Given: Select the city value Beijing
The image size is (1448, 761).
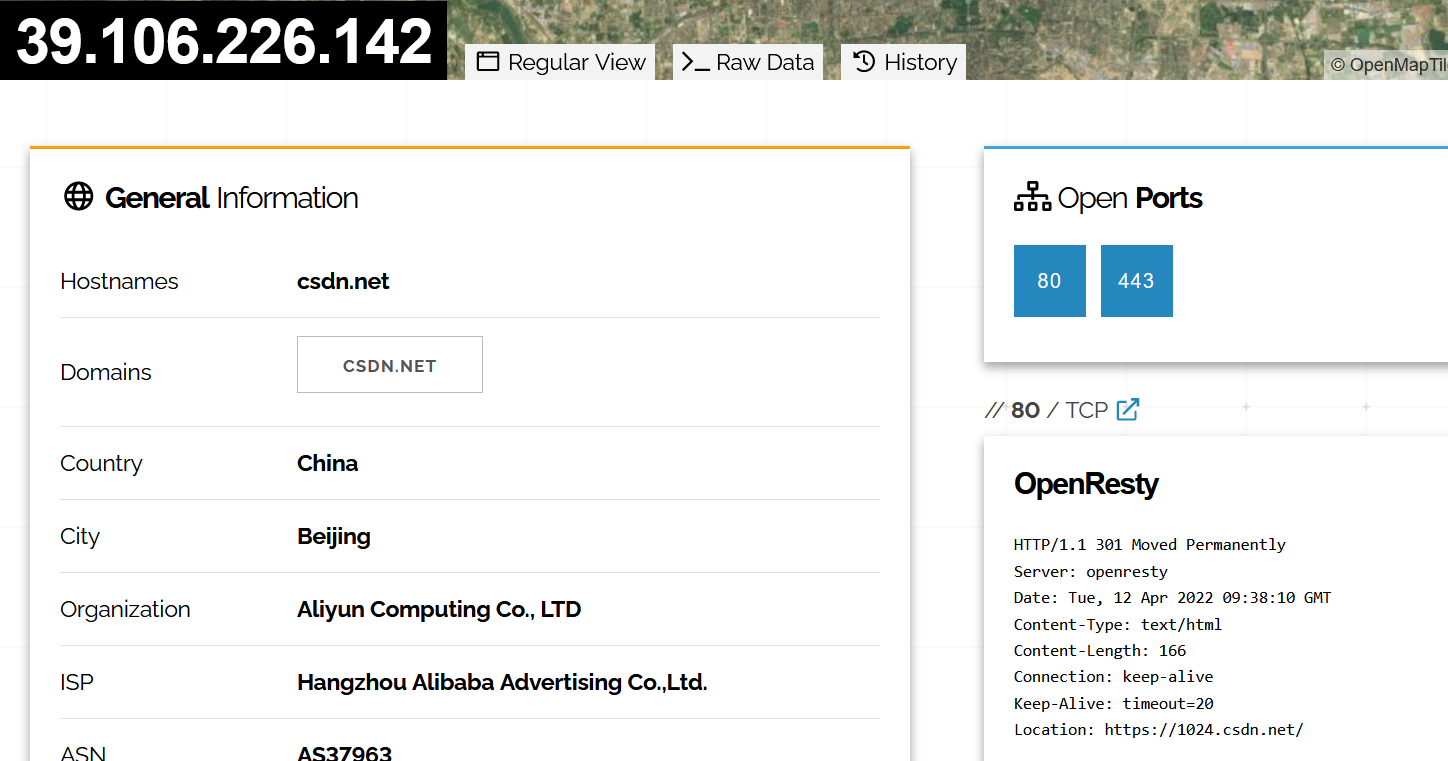Looking at the screenshot, I should point(334,537).
